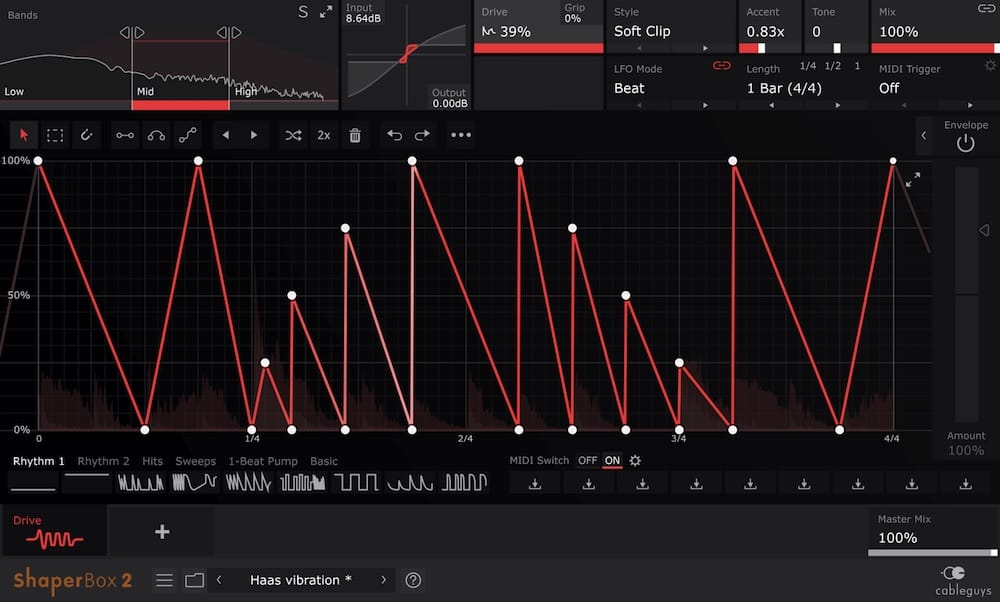The image size is (1000, 602).
Task: Select the Drive shaper tab
Action: pos(54,531)
